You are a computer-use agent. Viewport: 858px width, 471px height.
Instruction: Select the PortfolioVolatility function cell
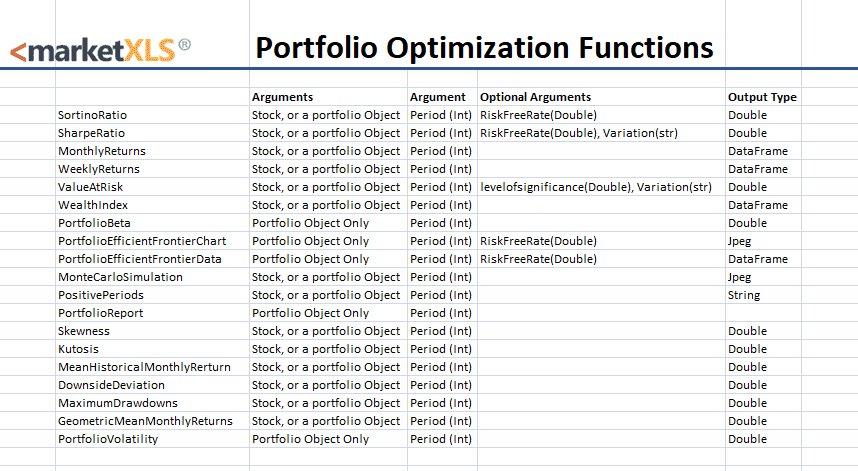(x=108, y=439)
